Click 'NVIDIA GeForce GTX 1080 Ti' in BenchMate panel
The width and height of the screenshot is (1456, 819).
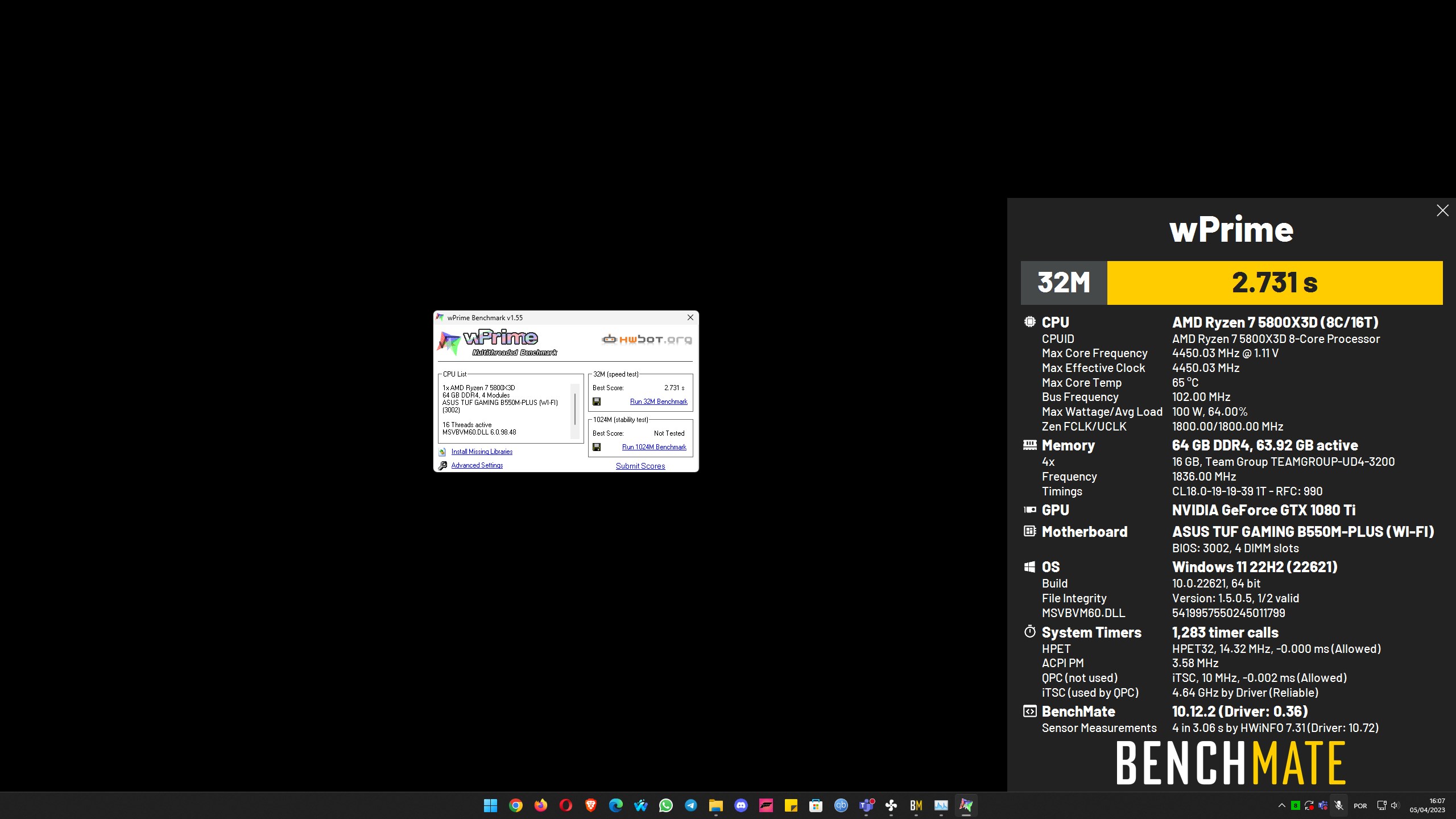(x=1264, y=510)
